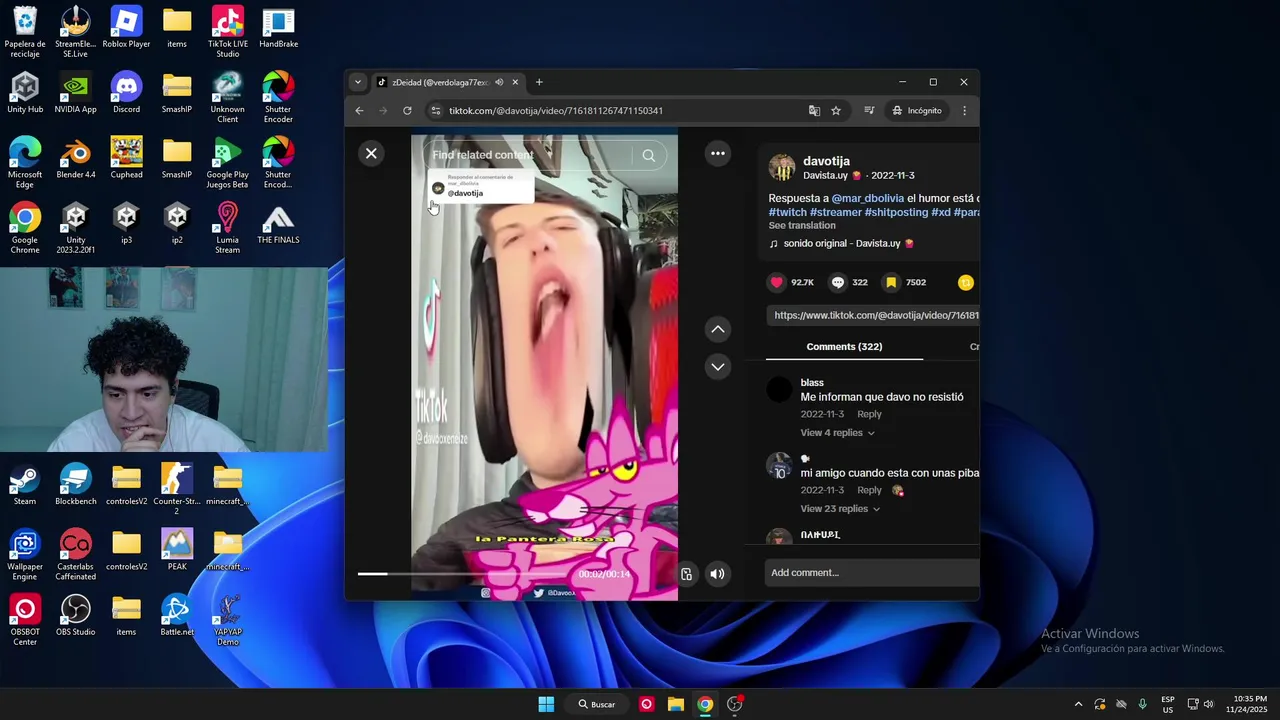Viewport: 1280px width, 720px height.
Task: Click the Buscar taskbar search box
Action: (597, 704)
